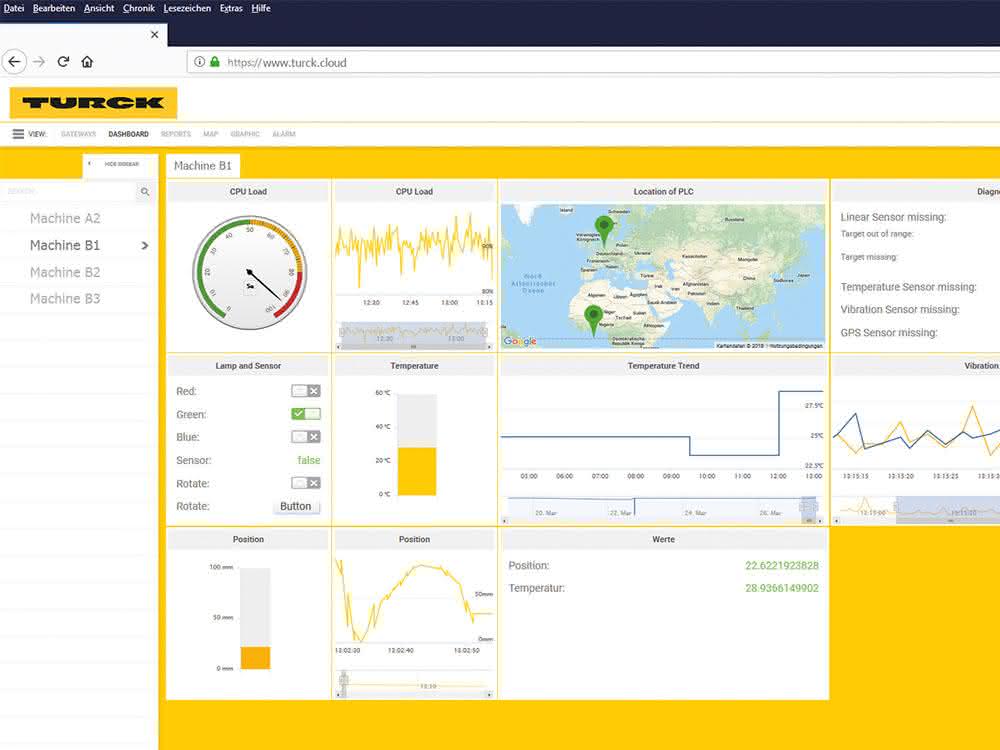The width and height of the screenshot is (1000, 750).
Task: Click the Temperatur value 28.9366149902
Action: (x=781, y=588)
